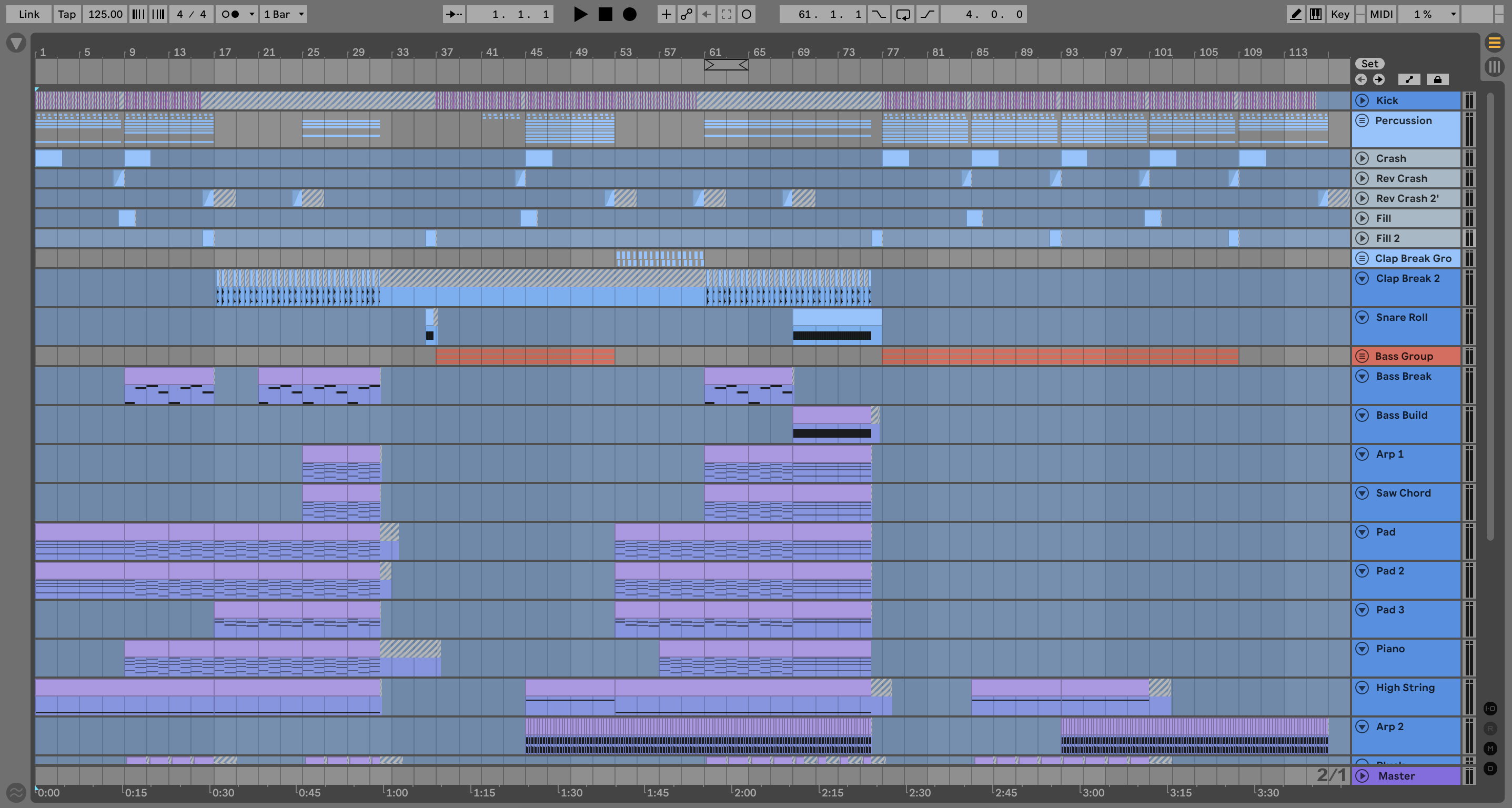The image size is (1512, 808).
Task: Click the Set locator button
Action: 1369,63
